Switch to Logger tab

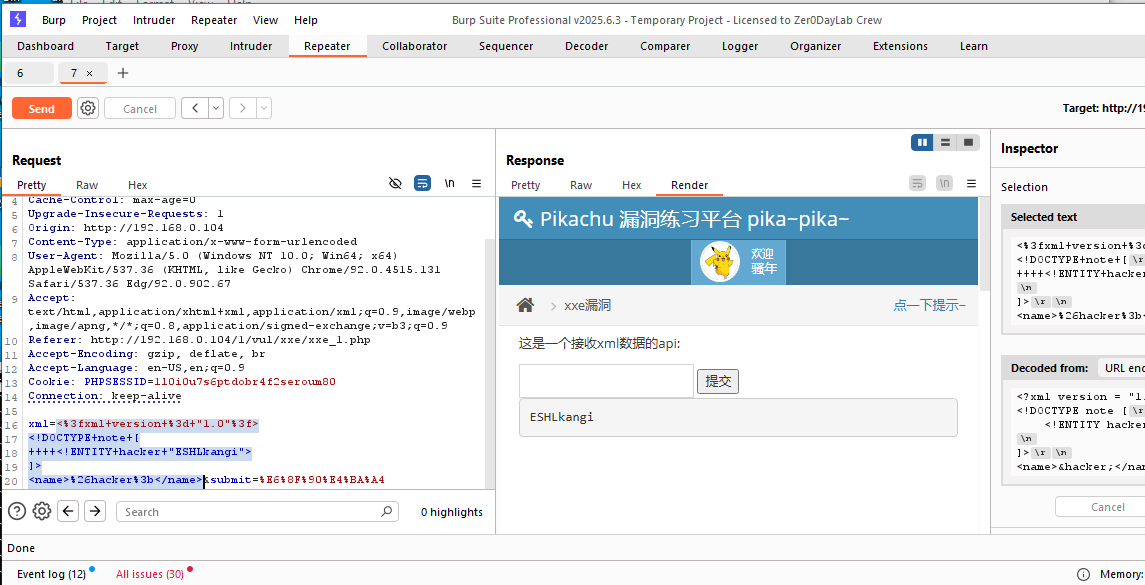(740, 46)
